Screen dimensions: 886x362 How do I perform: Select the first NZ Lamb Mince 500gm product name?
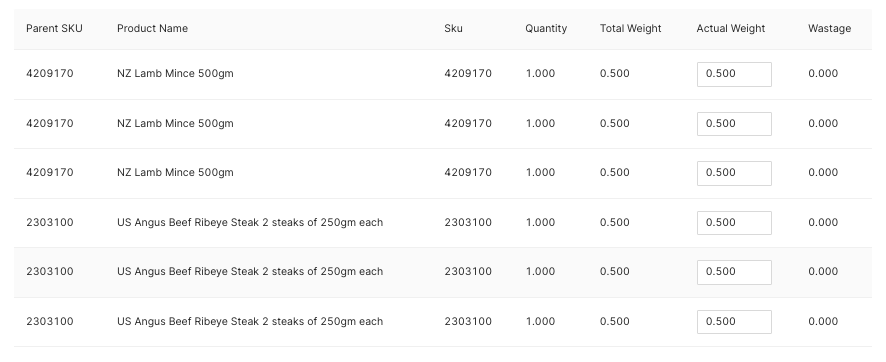175,74
